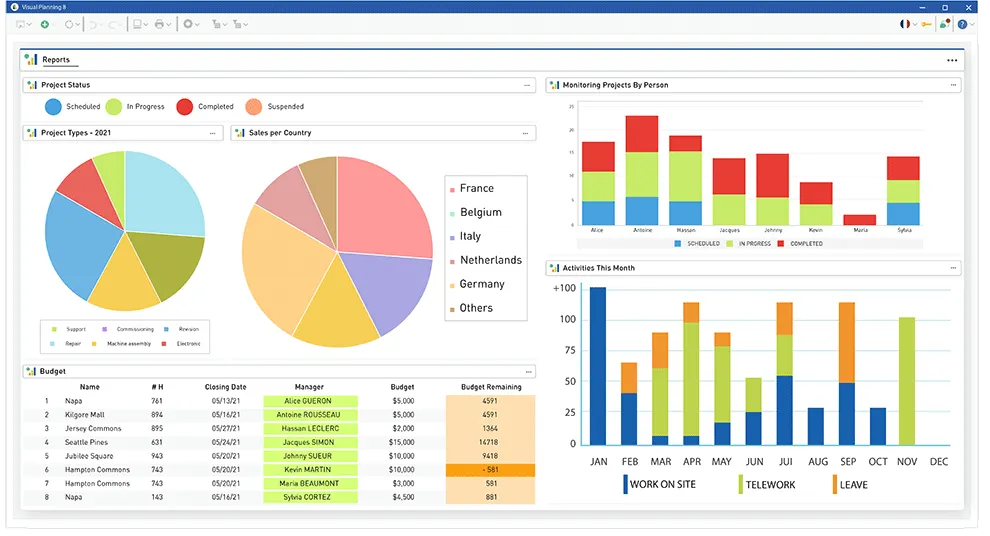Open the Budget panel three-dot menu
The image size is (990, 536).
click(x=527, y=372)
